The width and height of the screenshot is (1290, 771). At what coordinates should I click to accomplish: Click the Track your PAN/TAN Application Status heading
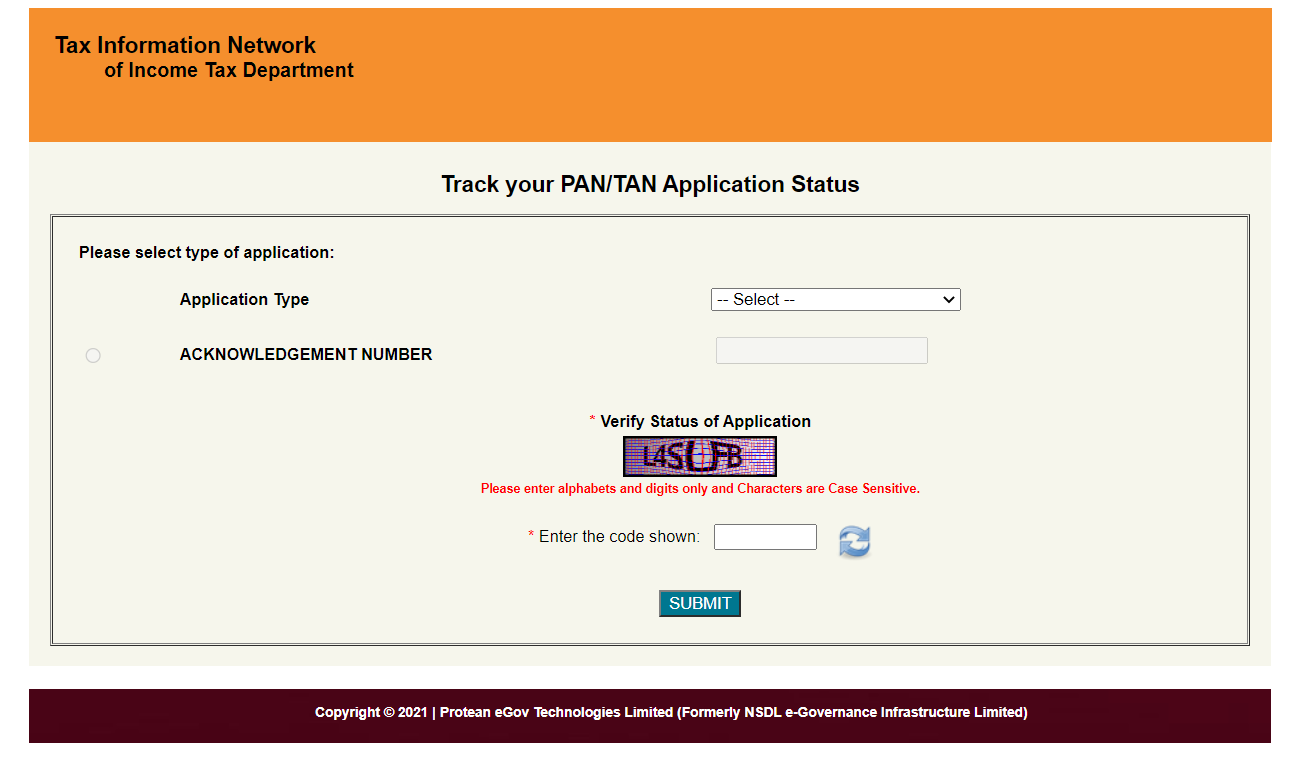650,184
